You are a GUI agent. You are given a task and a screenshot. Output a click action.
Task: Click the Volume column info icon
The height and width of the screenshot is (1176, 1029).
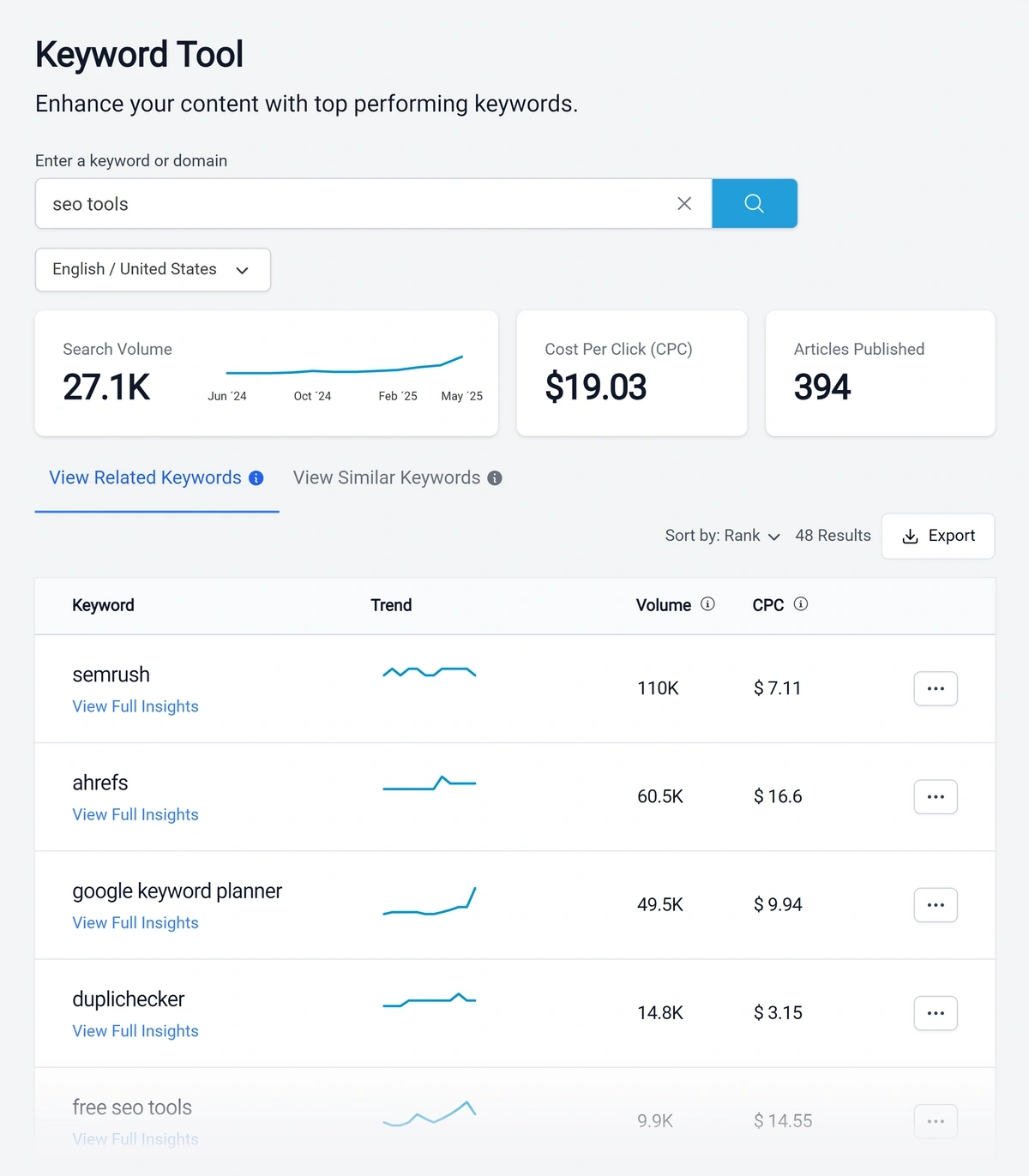tap(707, 604)
